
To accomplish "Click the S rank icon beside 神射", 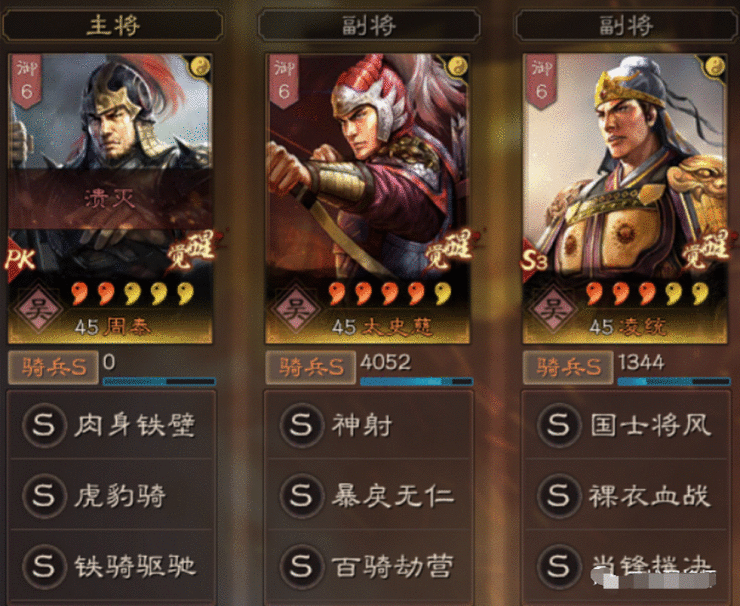I will [x=301, y=425].
